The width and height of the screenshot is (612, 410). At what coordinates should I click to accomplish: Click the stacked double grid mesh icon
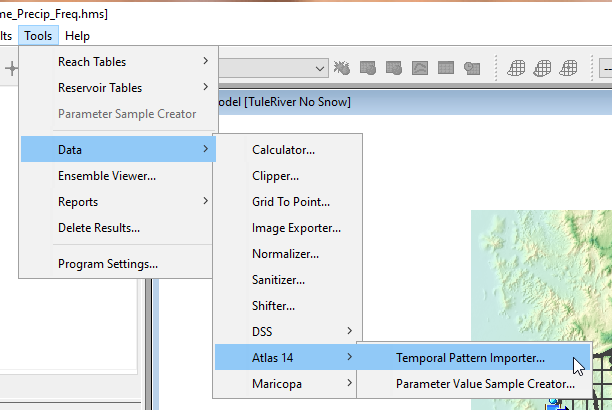(542, 68)
